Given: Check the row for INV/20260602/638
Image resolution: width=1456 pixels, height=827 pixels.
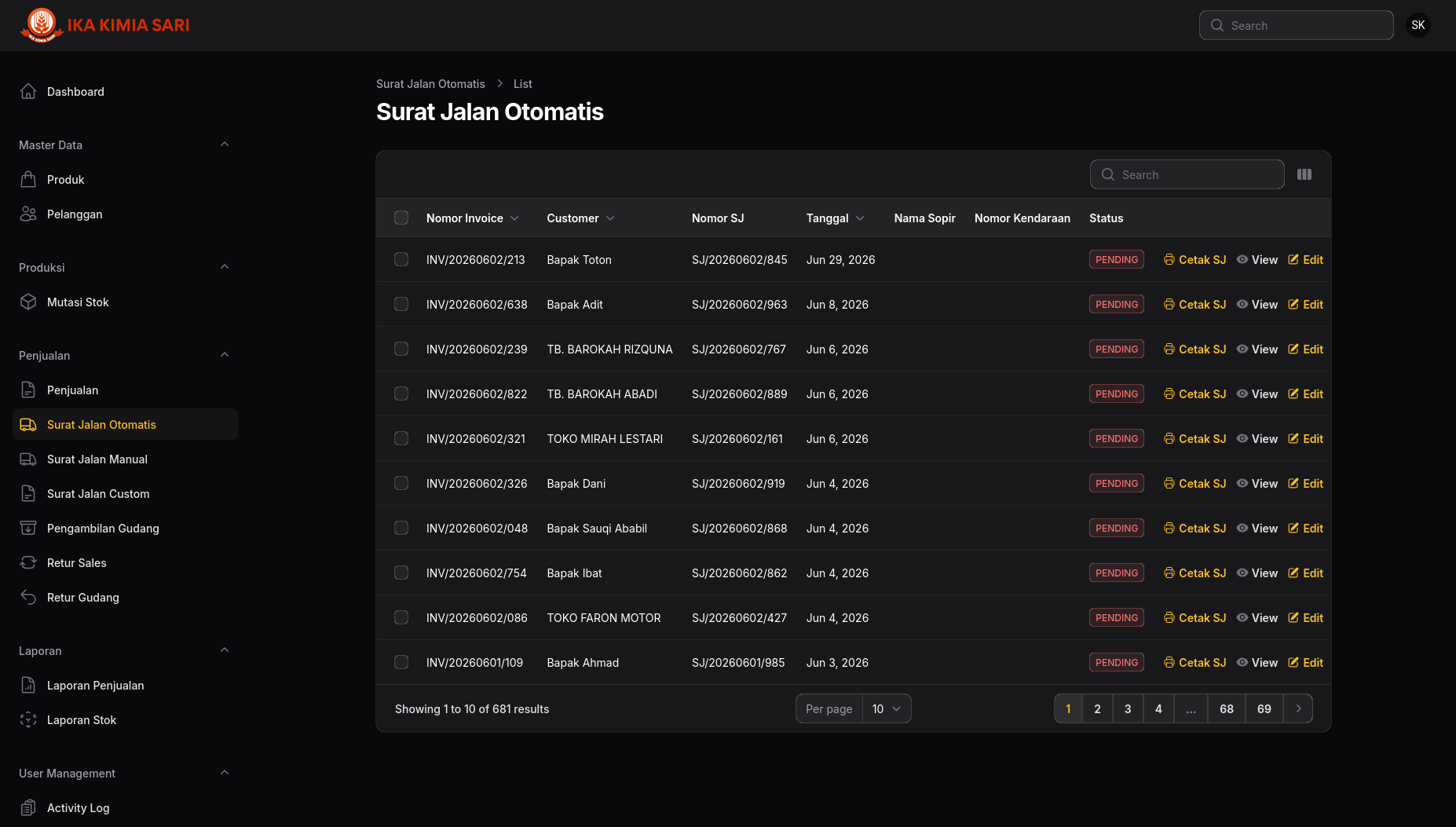Looking at the screenshot, I should click(401, 304).
